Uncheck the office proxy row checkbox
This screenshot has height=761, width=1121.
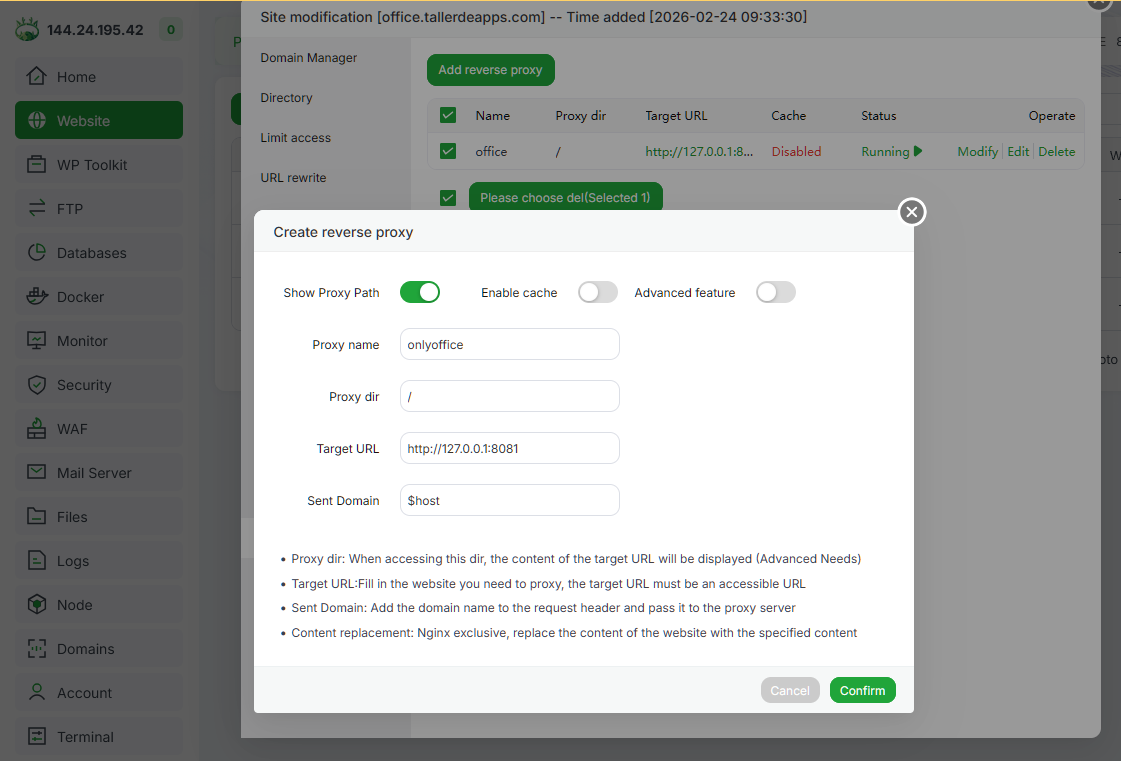[x=448, y=151]
